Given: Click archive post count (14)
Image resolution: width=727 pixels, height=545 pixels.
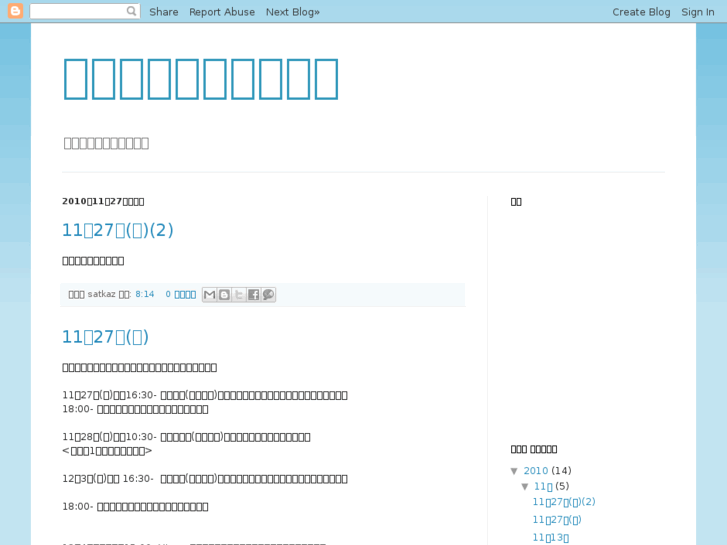Looking at the screenshot, I should click(561, 471).
